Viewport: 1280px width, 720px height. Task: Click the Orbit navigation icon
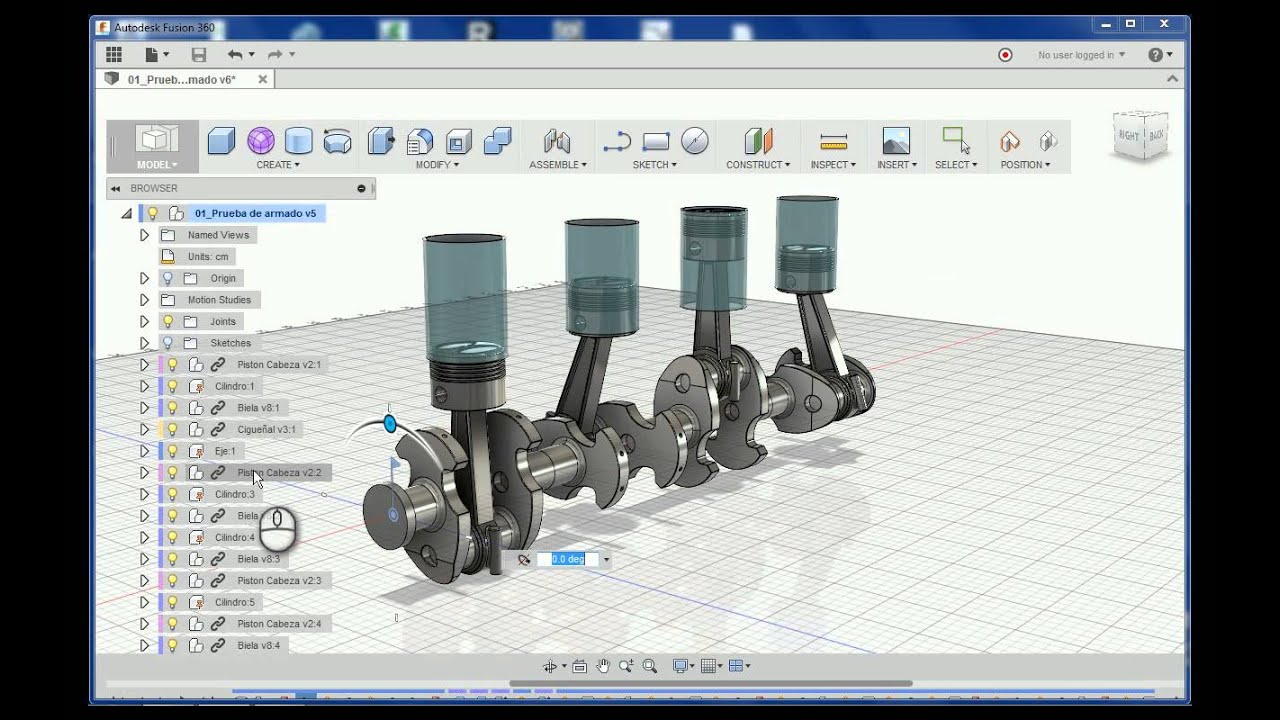[x=549, y=666]
